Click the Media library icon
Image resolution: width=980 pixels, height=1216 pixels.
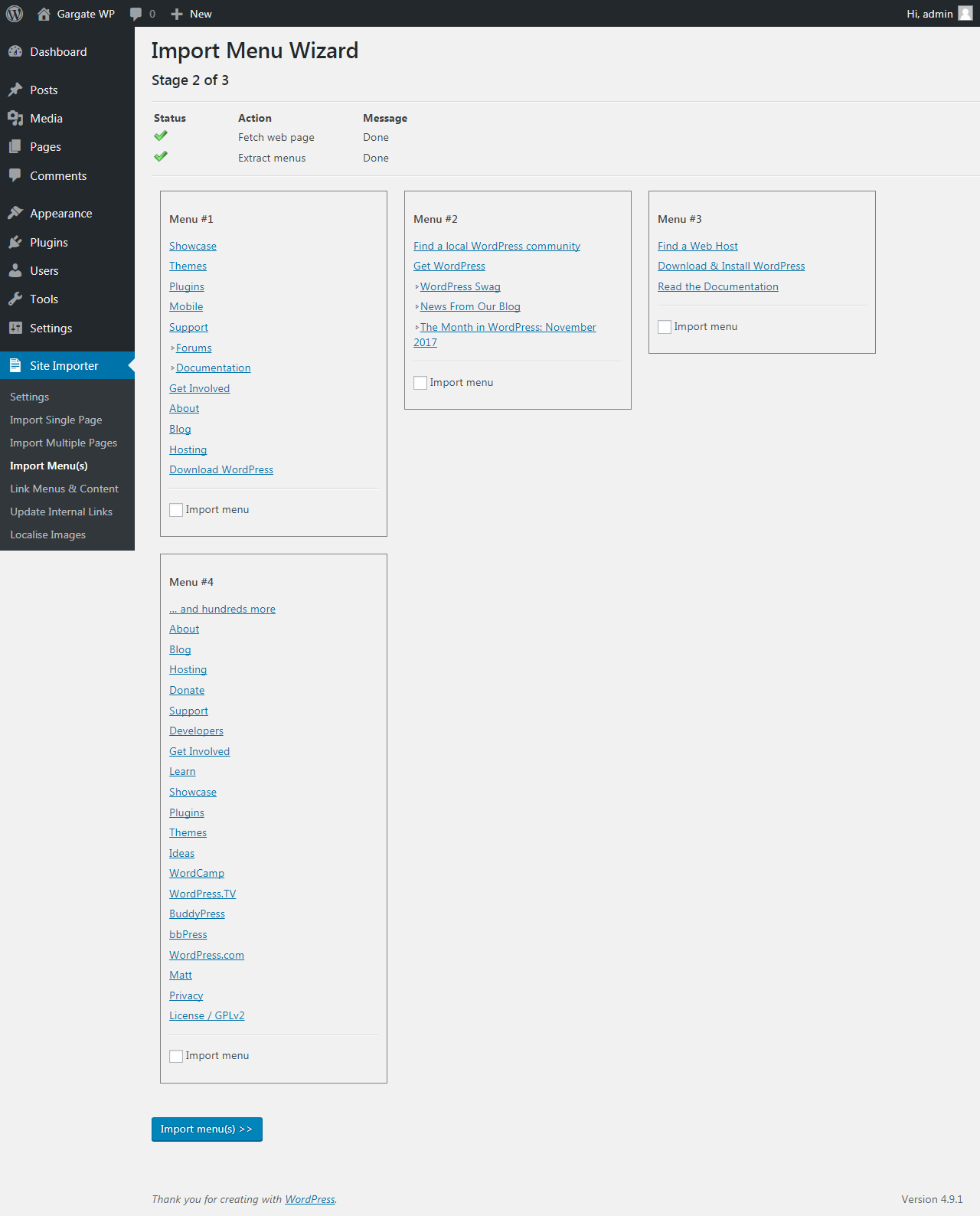point(15,118)
